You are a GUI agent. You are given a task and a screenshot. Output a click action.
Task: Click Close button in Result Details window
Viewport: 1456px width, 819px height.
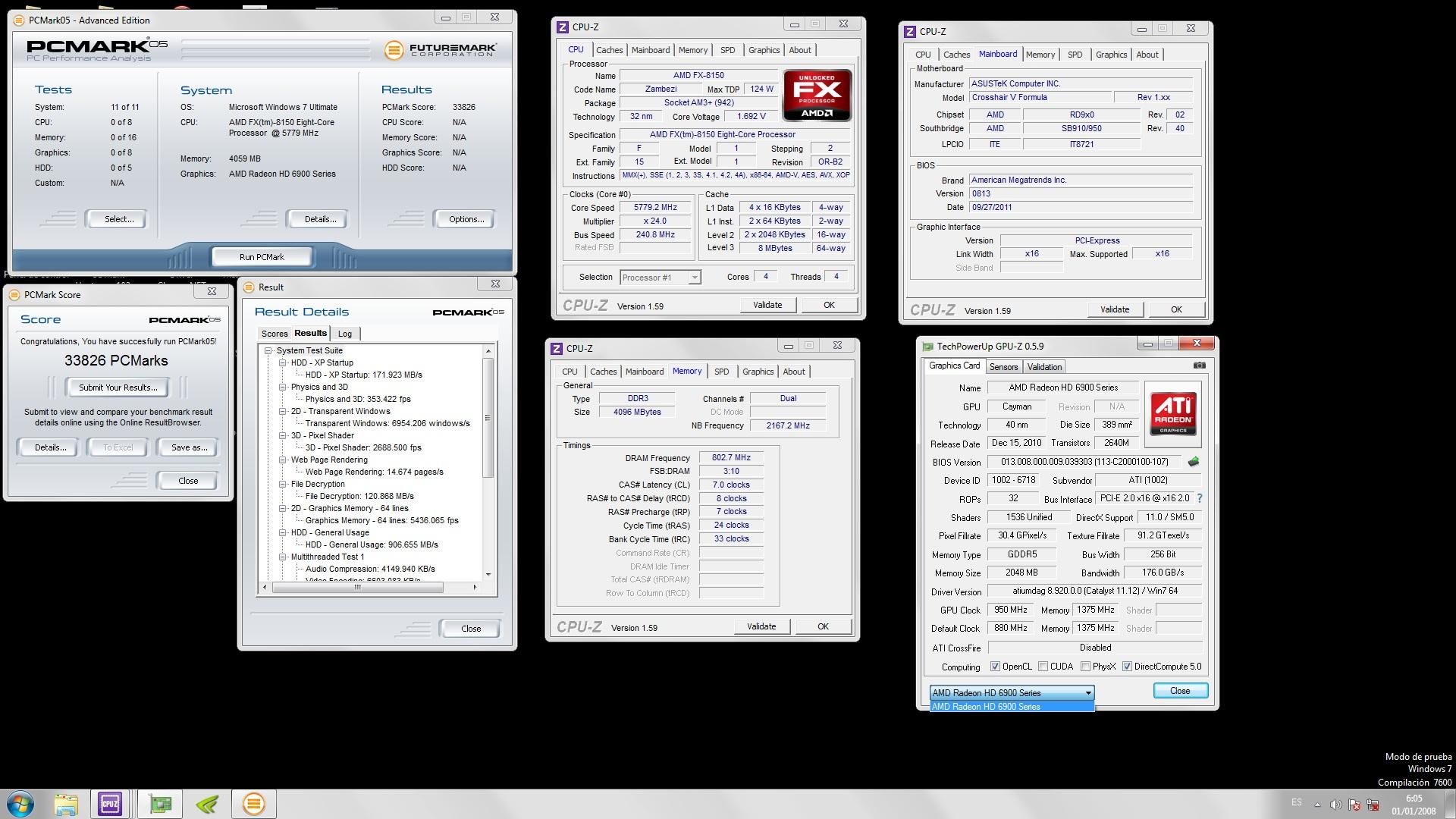[470, 629]
